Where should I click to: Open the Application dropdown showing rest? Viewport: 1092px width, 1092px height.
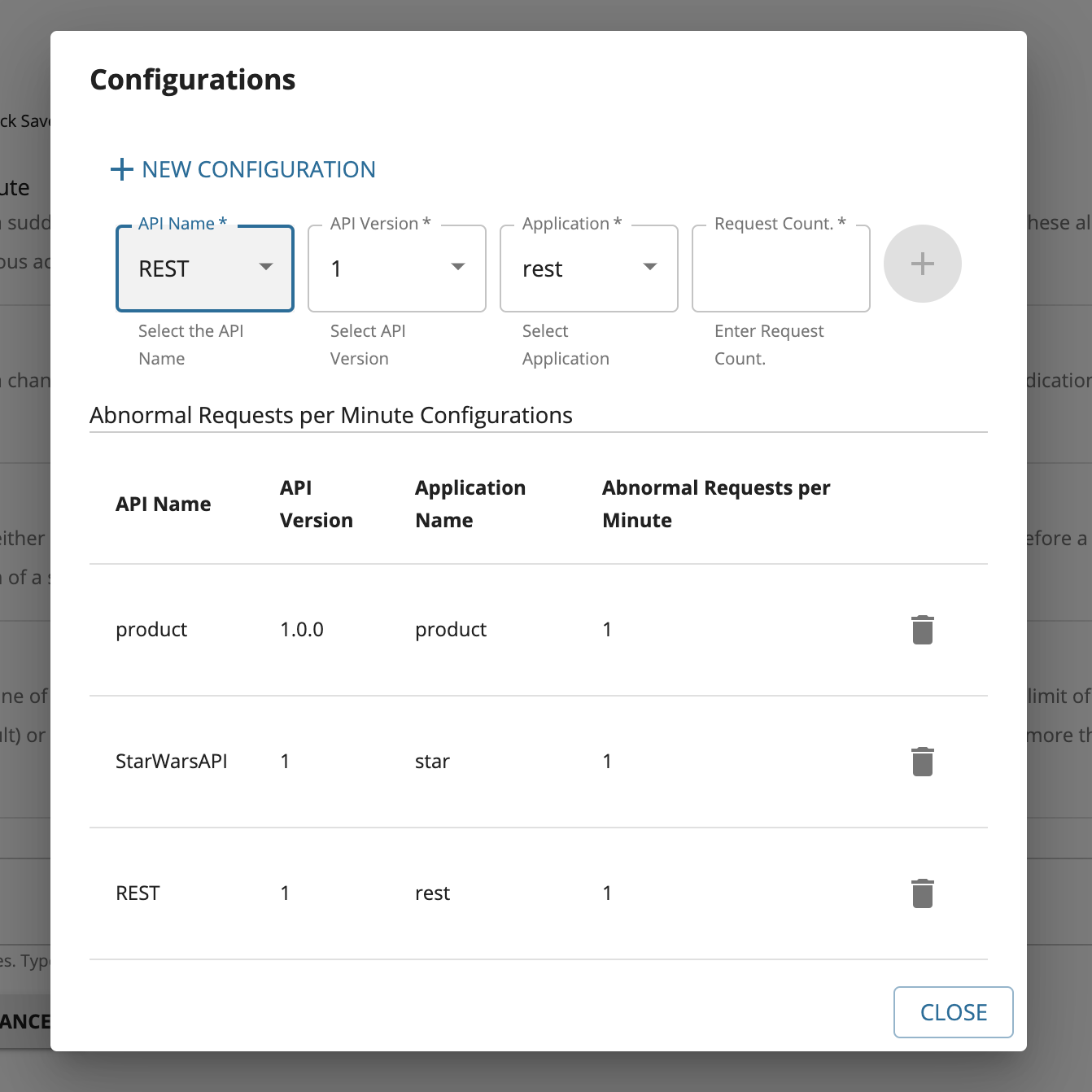coord(588,269)
